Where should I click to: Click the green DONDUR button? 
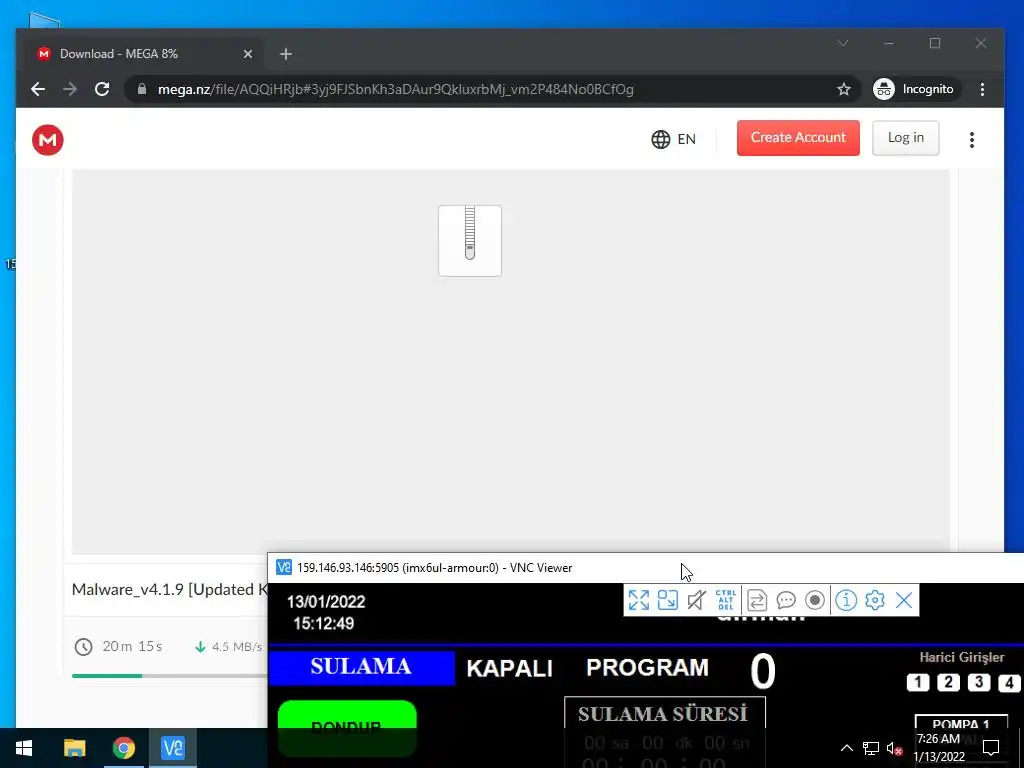[x=347, y=728]
